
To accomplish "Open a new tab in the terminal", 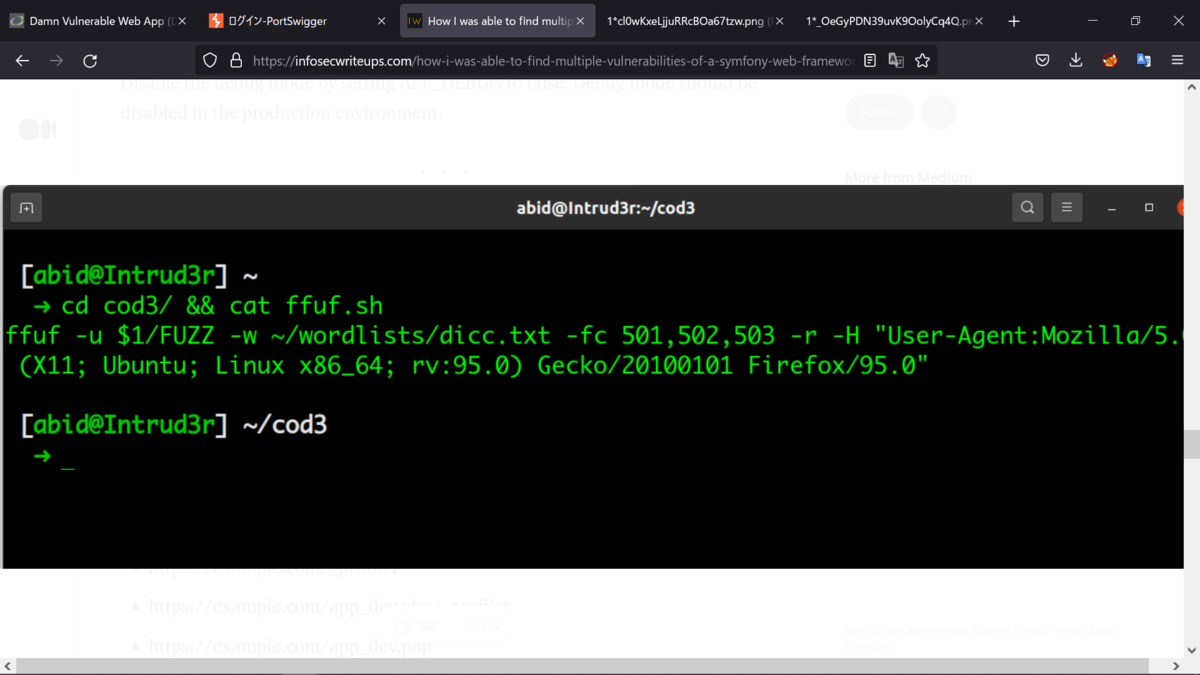I will pyautogui.click(x=26, y=207).
